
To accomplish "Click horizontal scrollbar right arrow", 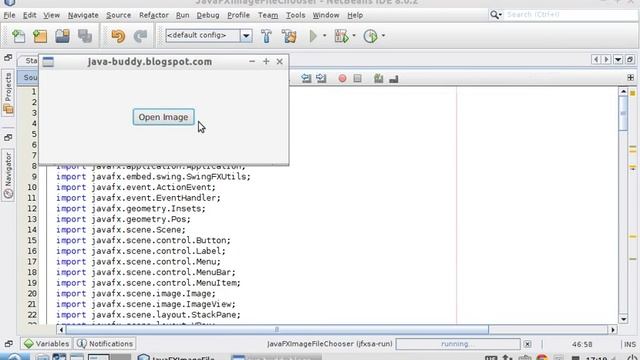I will click(613, 329).
